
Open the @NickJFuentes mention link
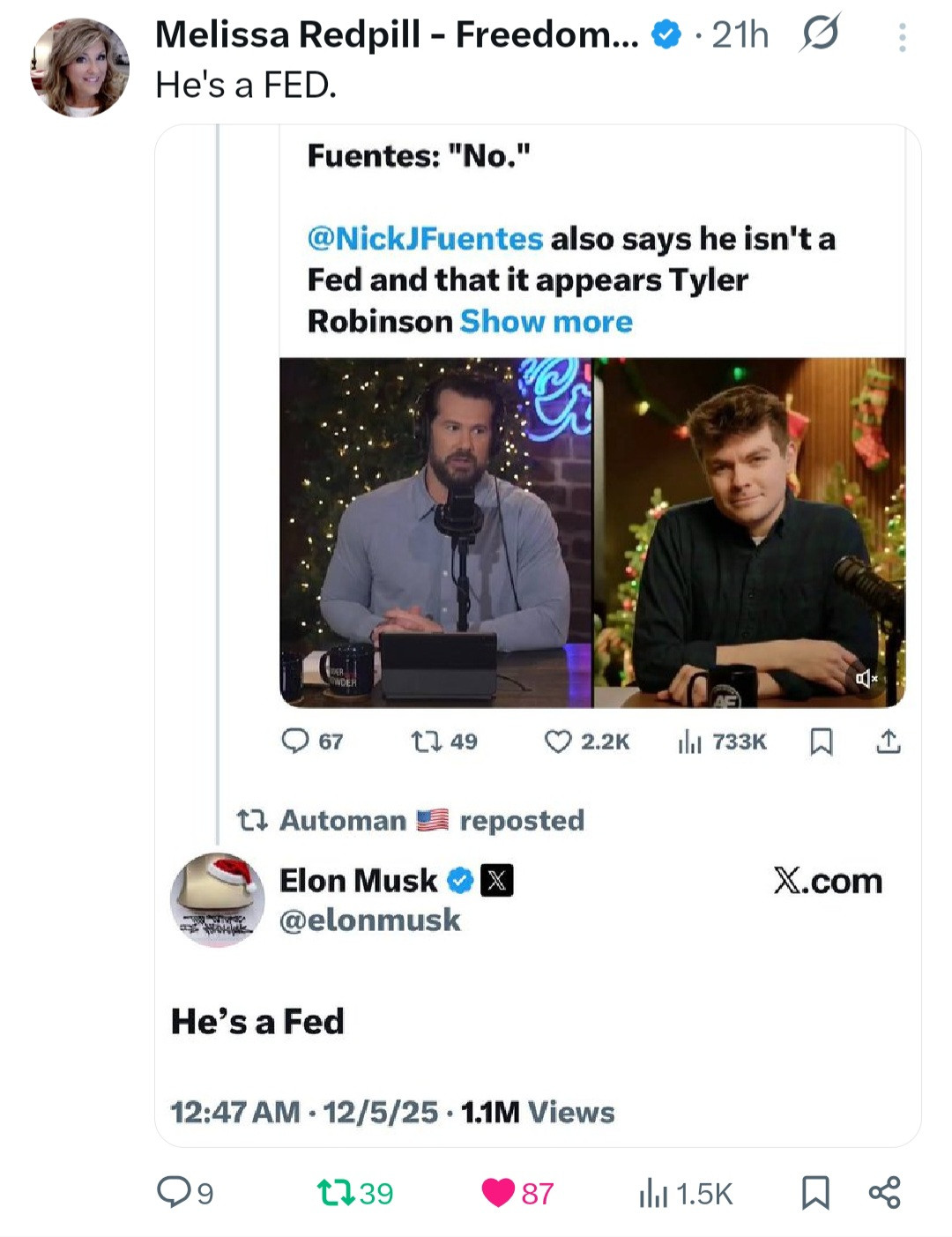pyautogui.click(x=425, y=239)
